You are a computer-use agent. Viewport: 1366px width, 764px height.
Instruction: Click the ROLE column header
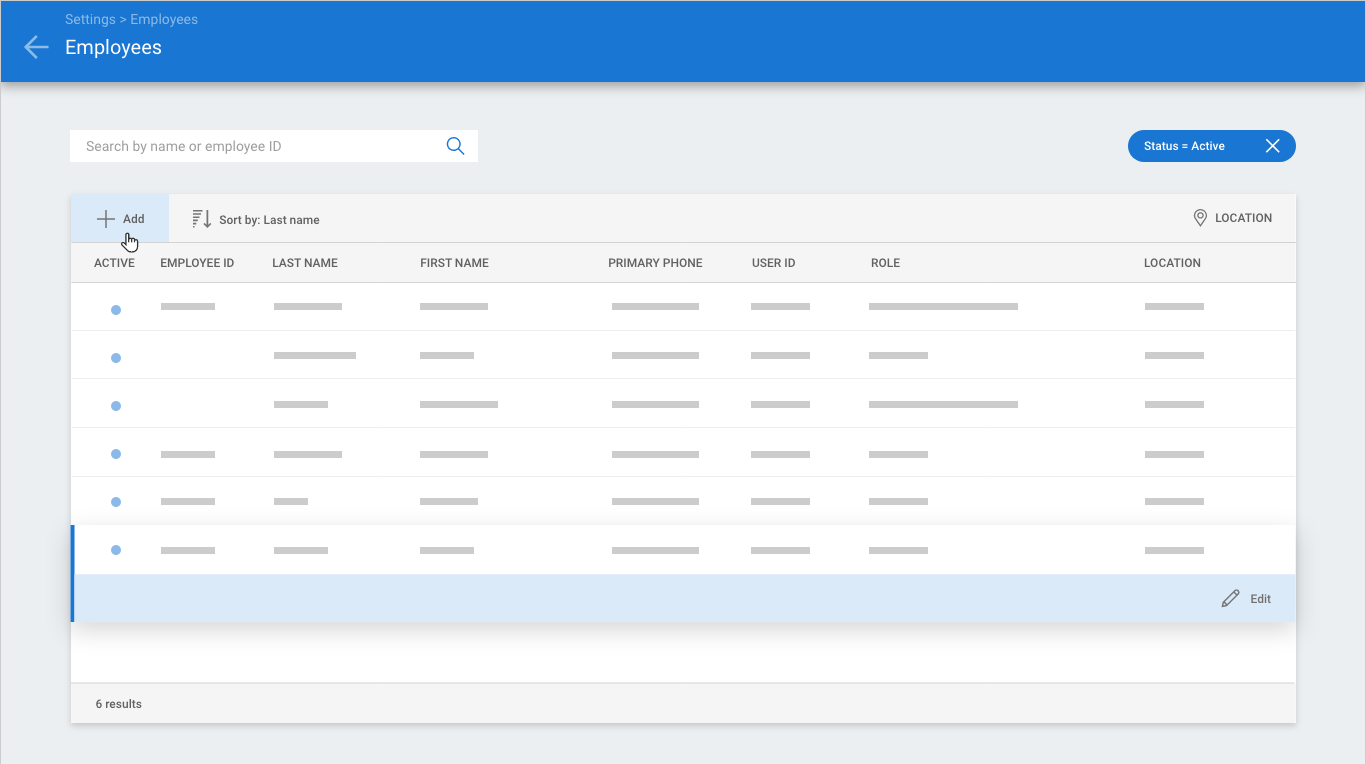coord(885,263)
